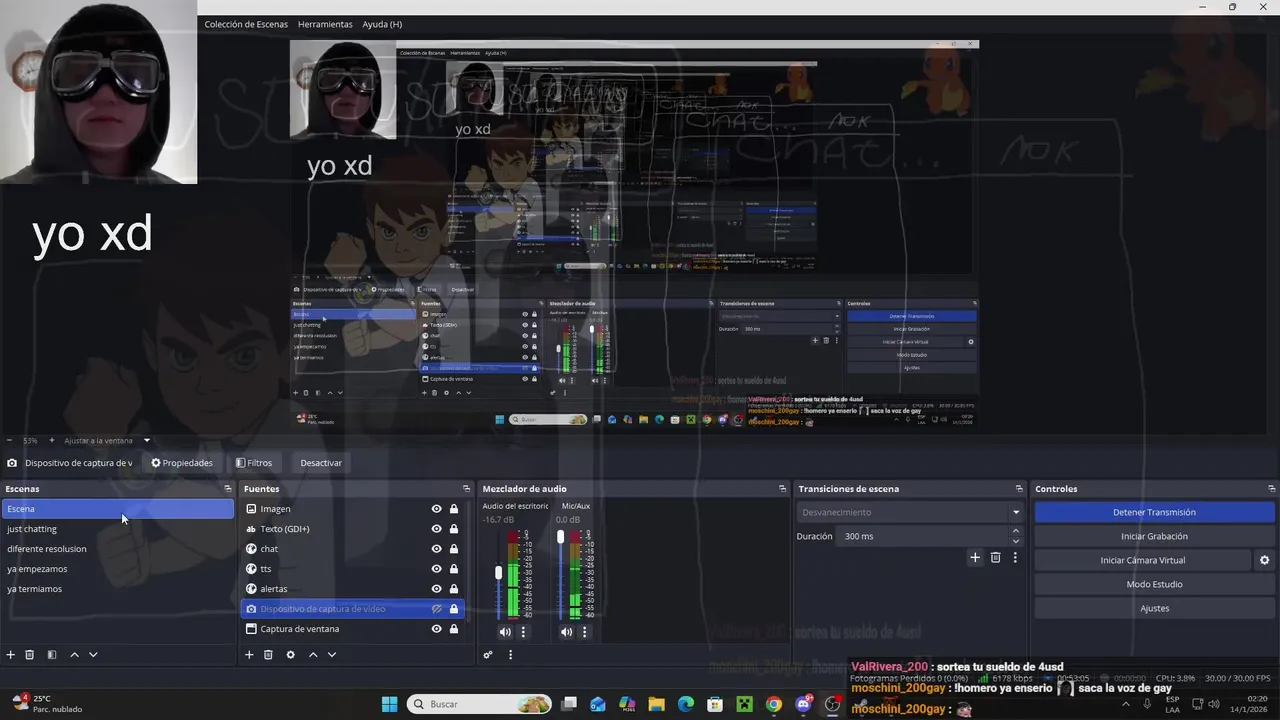The width and height of the screenshot is (1280, 720).
Task: Open Ajustes settings
Action: tap(1154, 608)
